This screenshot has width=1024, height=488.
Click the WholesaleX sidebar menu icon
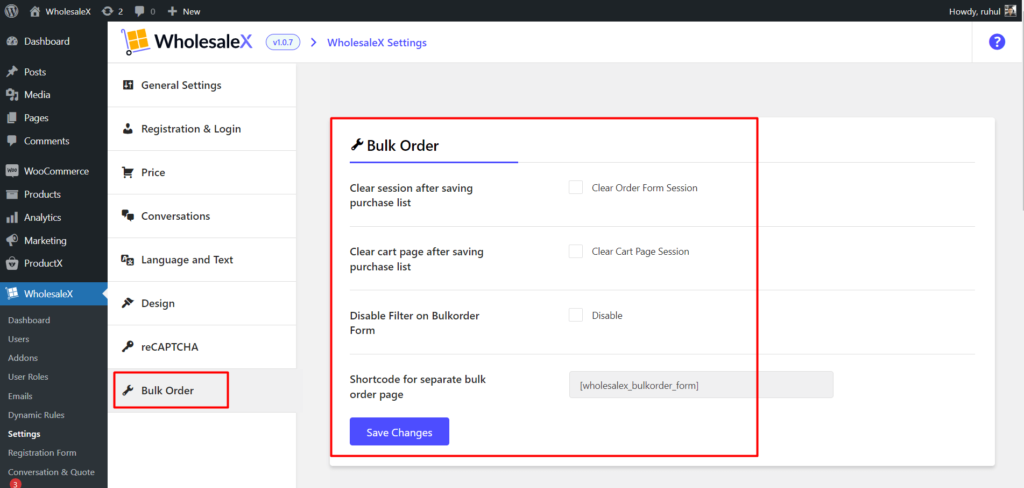[x=12, y=294]
